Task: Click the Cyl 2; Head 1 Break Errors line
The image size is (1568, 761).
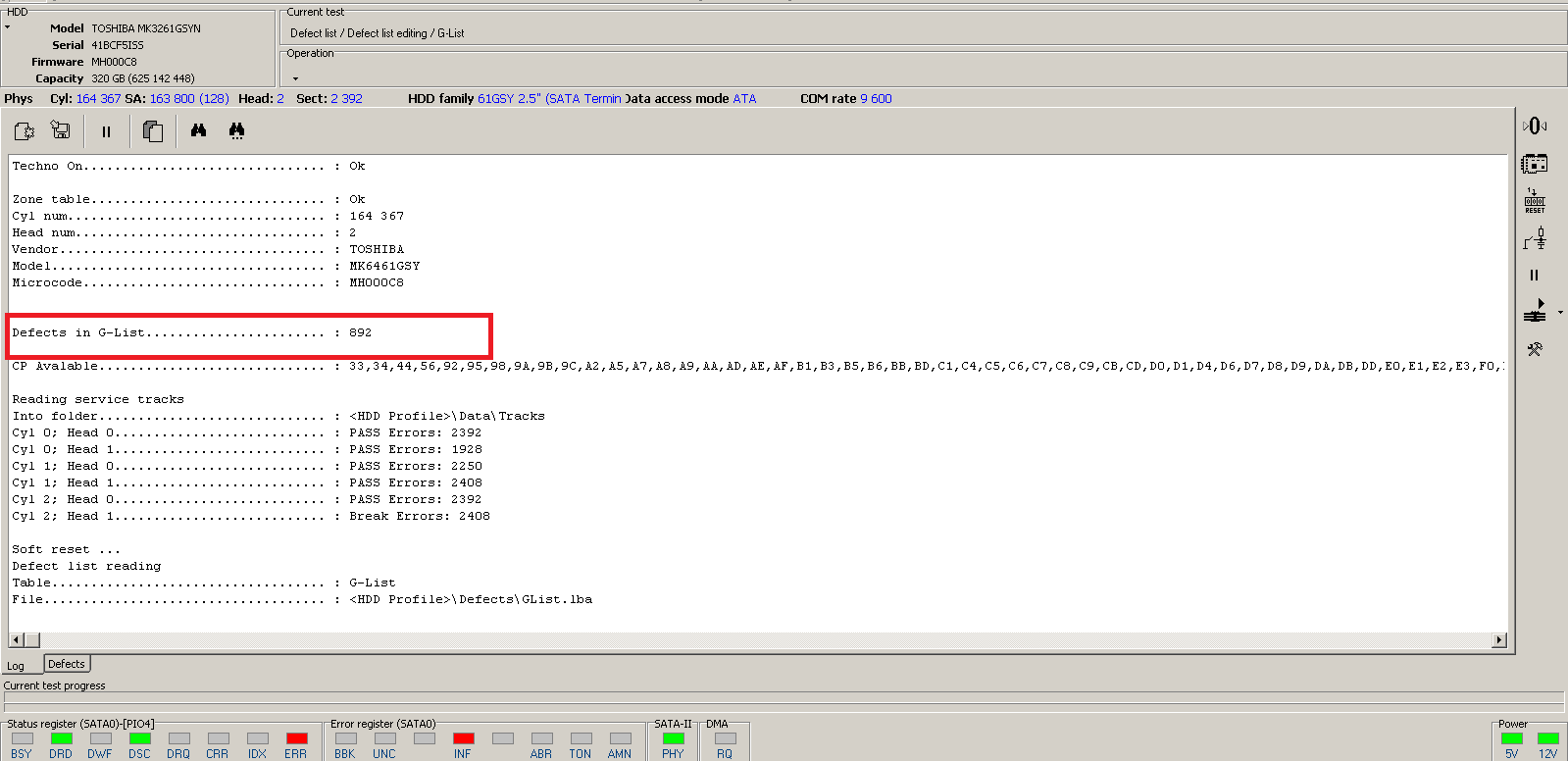Action: pos(251,517)
